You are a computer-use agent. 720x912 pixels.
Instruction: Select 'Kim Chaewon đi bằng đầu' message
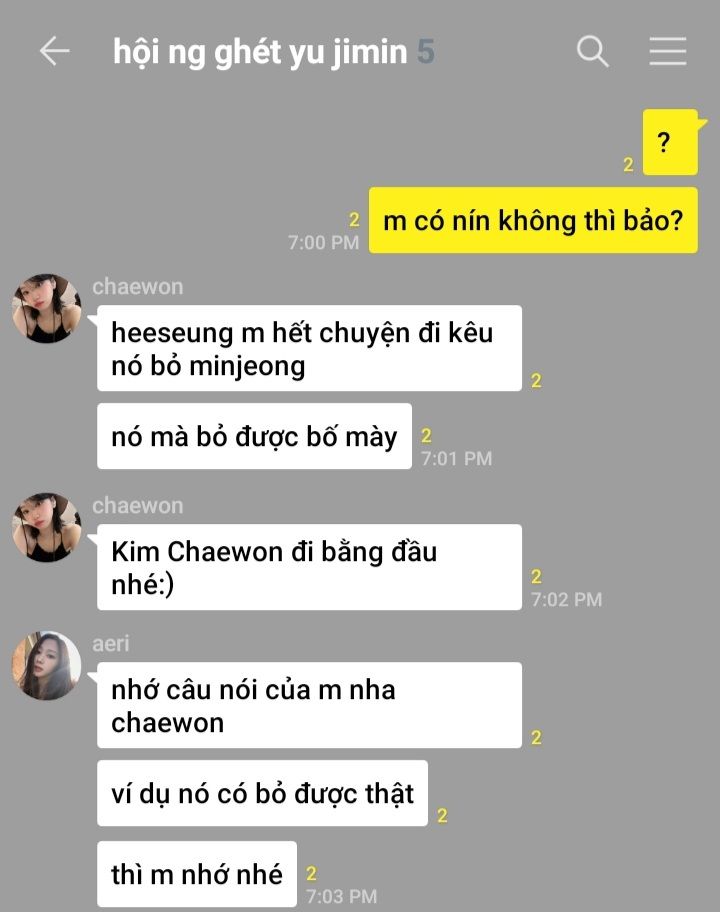[x=309, y=567]
